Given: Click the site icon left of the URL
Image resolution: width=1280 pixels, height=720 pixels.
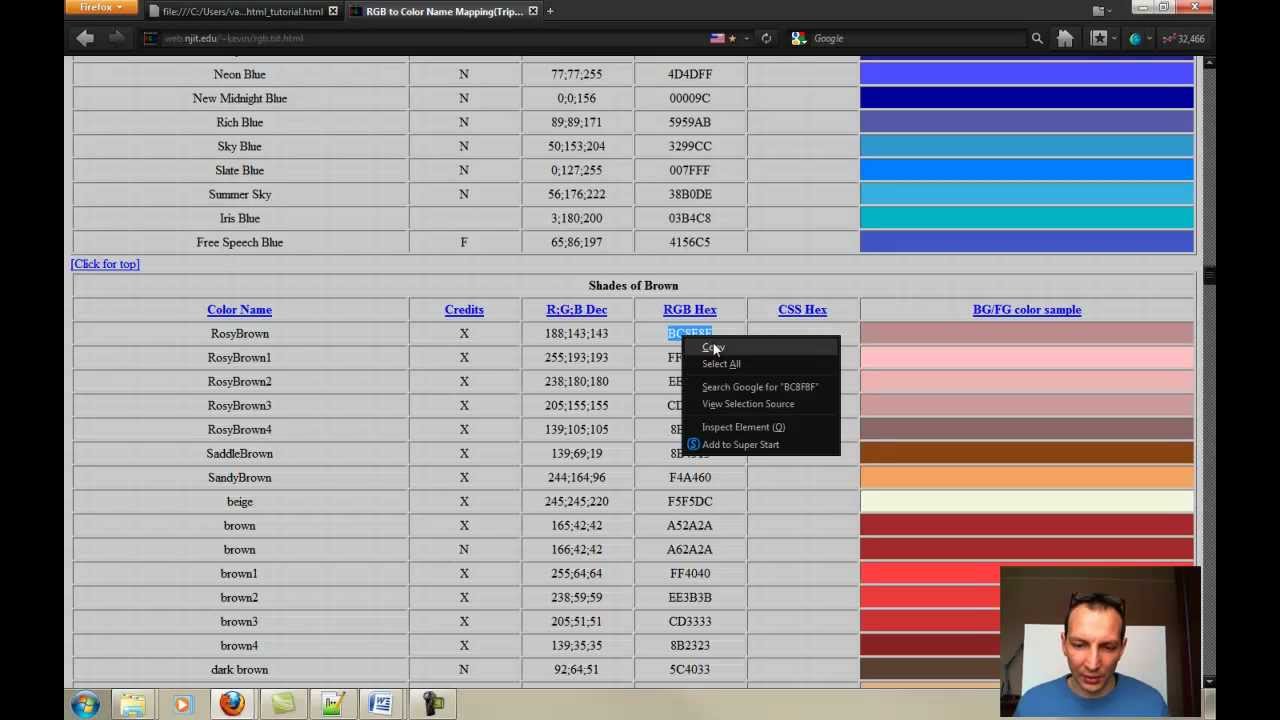Looking at the screenshot, I should (151, 38).
